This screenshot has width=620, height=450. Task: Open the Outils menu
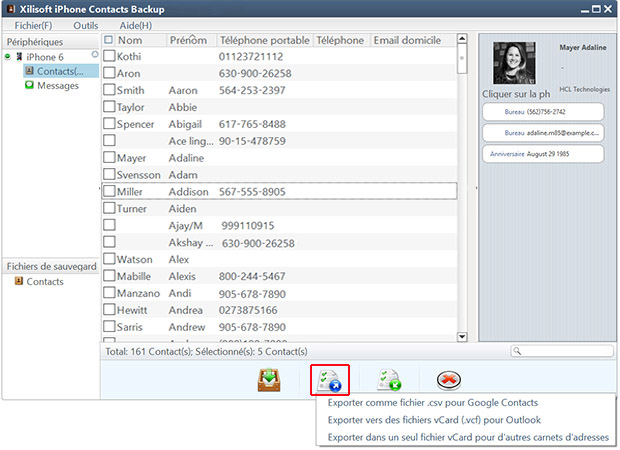coord(86,26)
